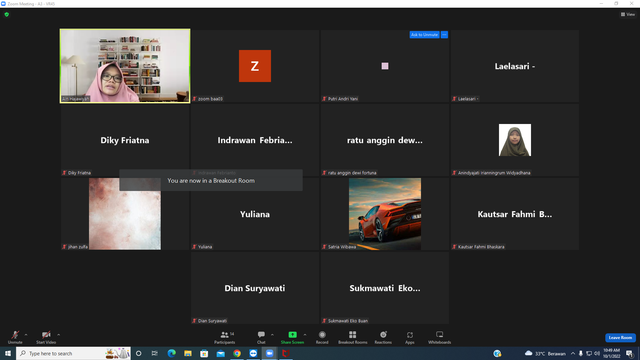
Task: Click the Yuliana participant tile
Action: pos(255,214)
